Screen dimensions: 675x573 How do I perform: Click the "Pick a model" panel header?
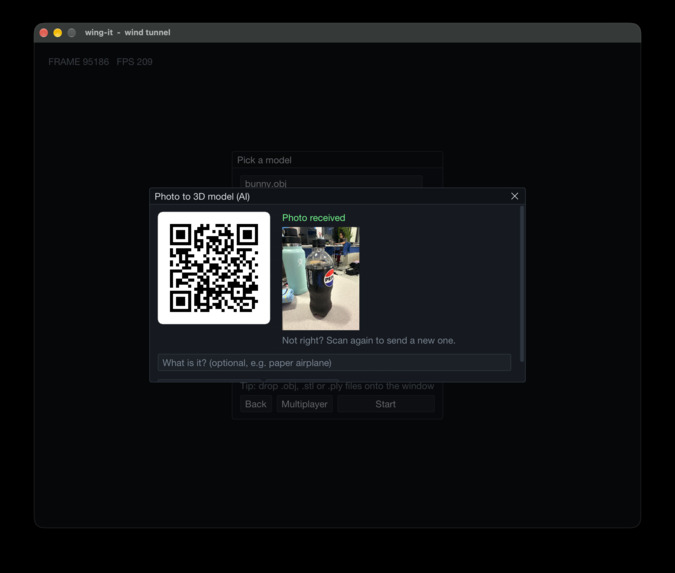(338, 160)
